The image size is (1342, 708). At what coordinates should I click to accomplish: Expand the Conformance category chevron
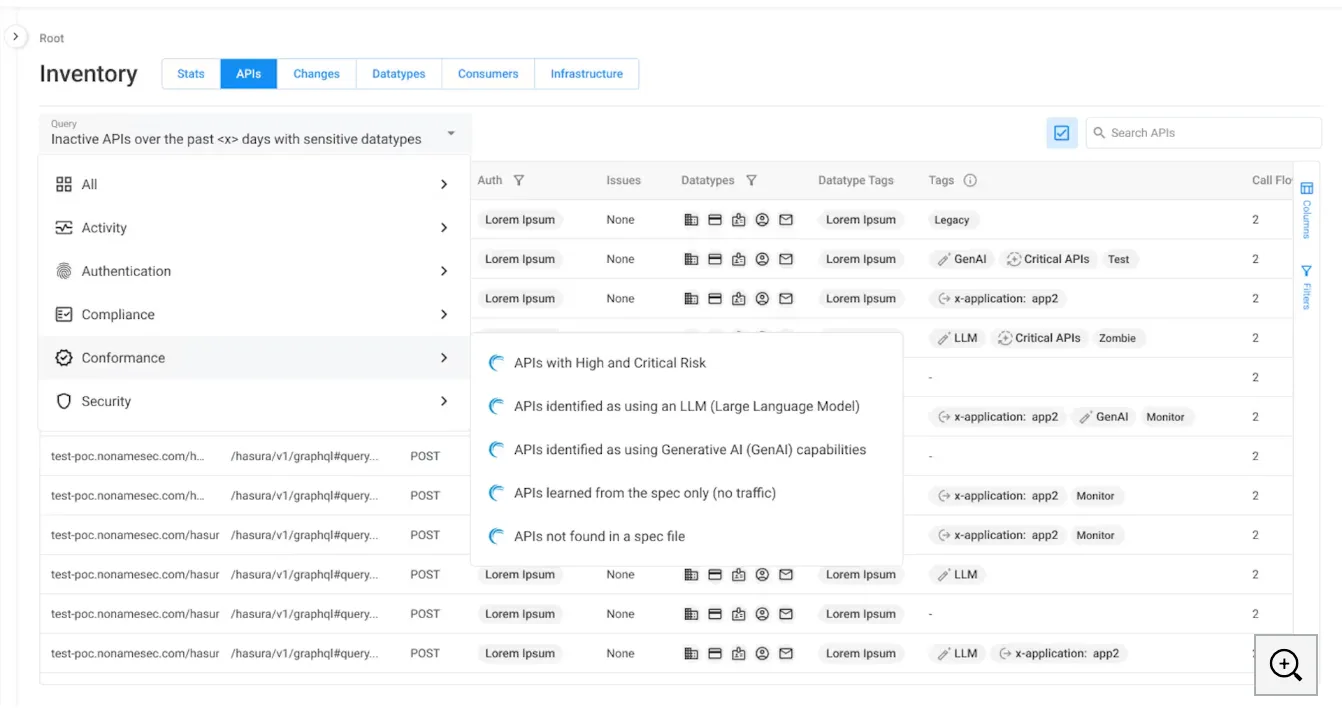443,357
